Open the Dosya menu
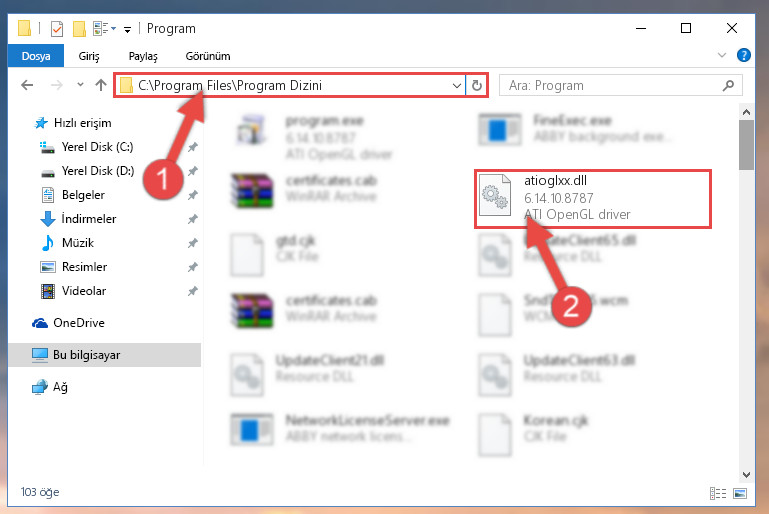Viewport: 769px width, 514px height. (36, 56)
